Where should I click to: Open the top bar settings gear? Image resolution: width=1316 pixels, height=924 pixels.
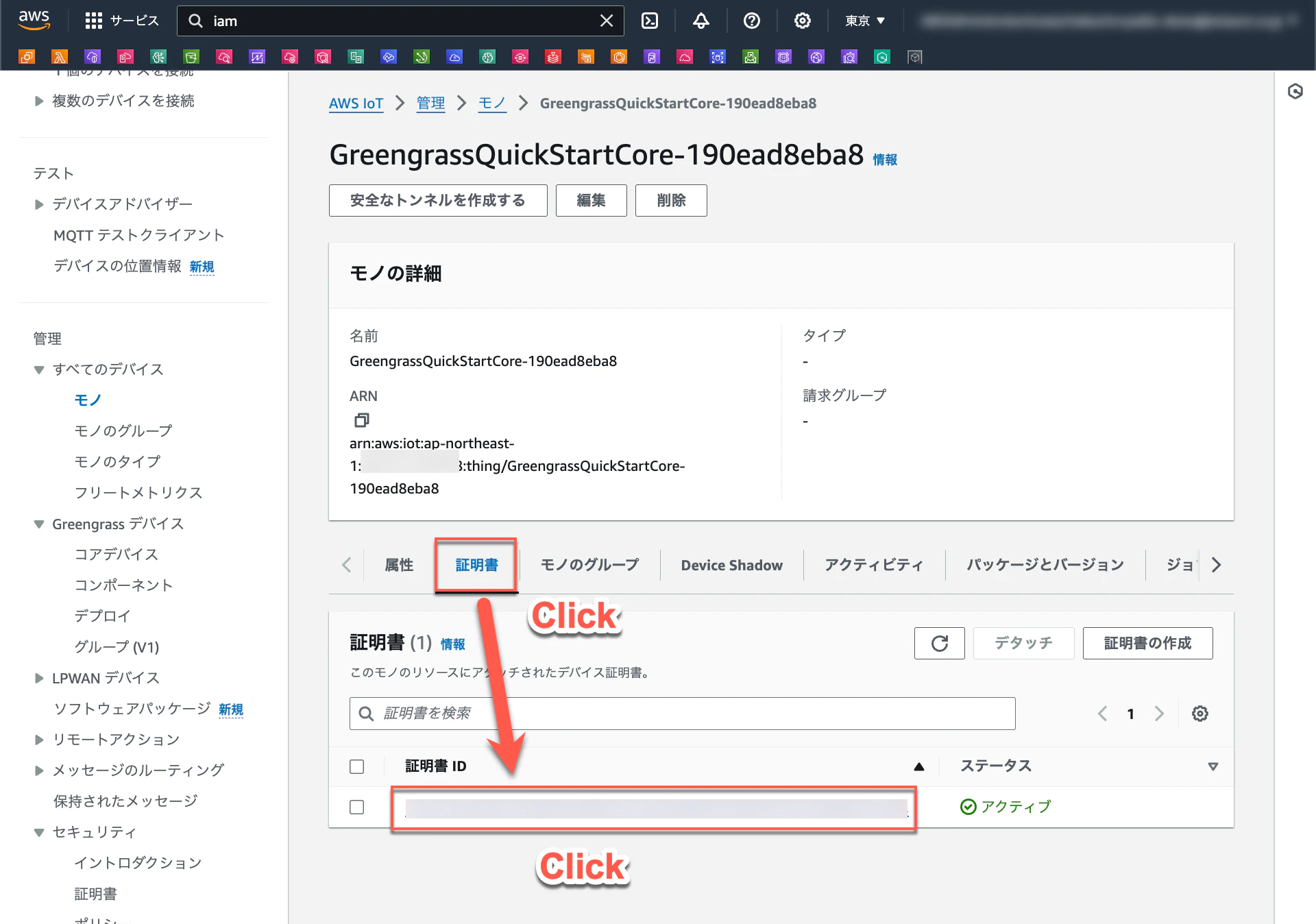pyautogui.click(x=803, y=21)
